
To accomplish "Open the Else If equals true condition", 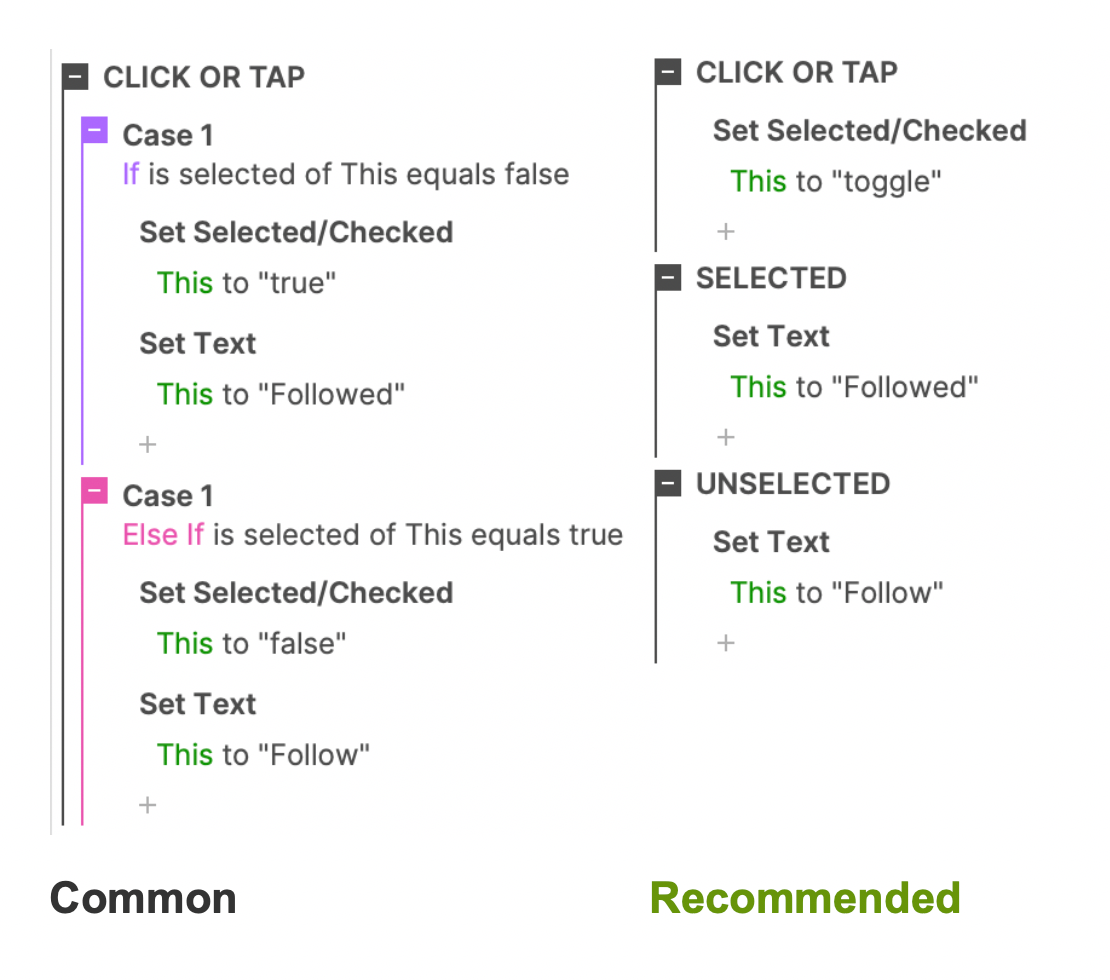I will coord(372,535).
